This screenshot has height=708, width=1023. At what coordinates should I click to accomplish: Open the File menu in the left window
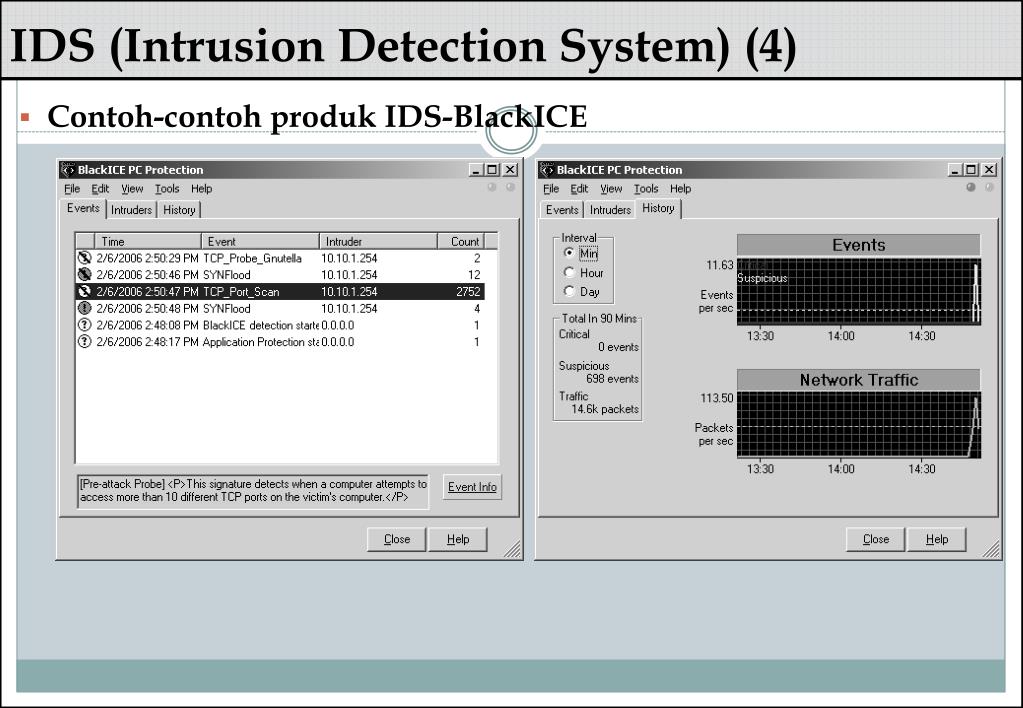72,189
